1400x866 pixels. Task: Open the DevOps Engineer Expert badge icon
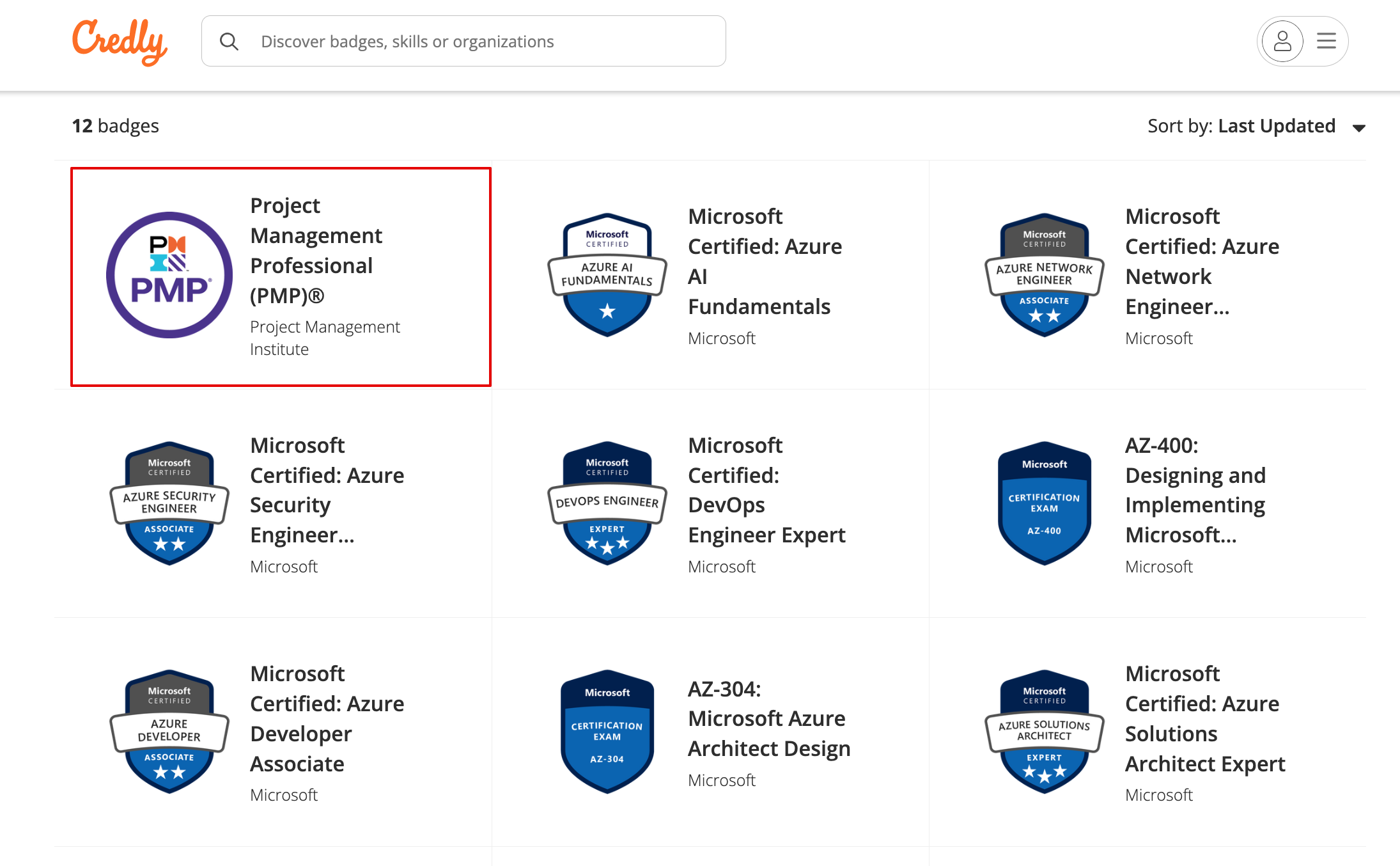(607, 503)
